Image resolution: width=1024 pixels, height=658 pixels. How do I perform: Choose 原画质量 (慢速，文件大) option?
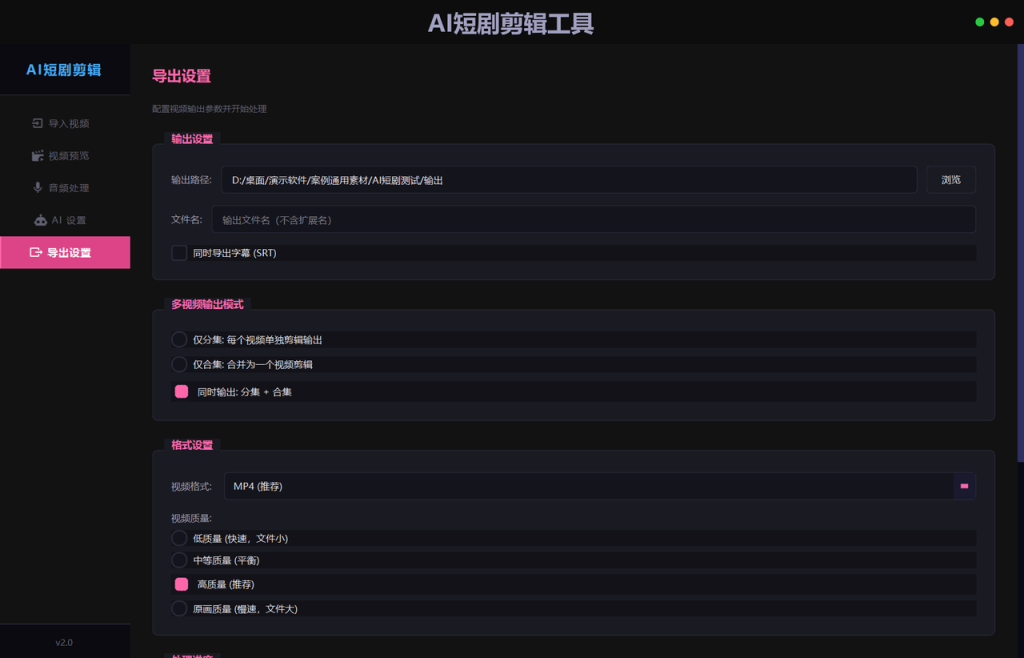pos(179,608)
